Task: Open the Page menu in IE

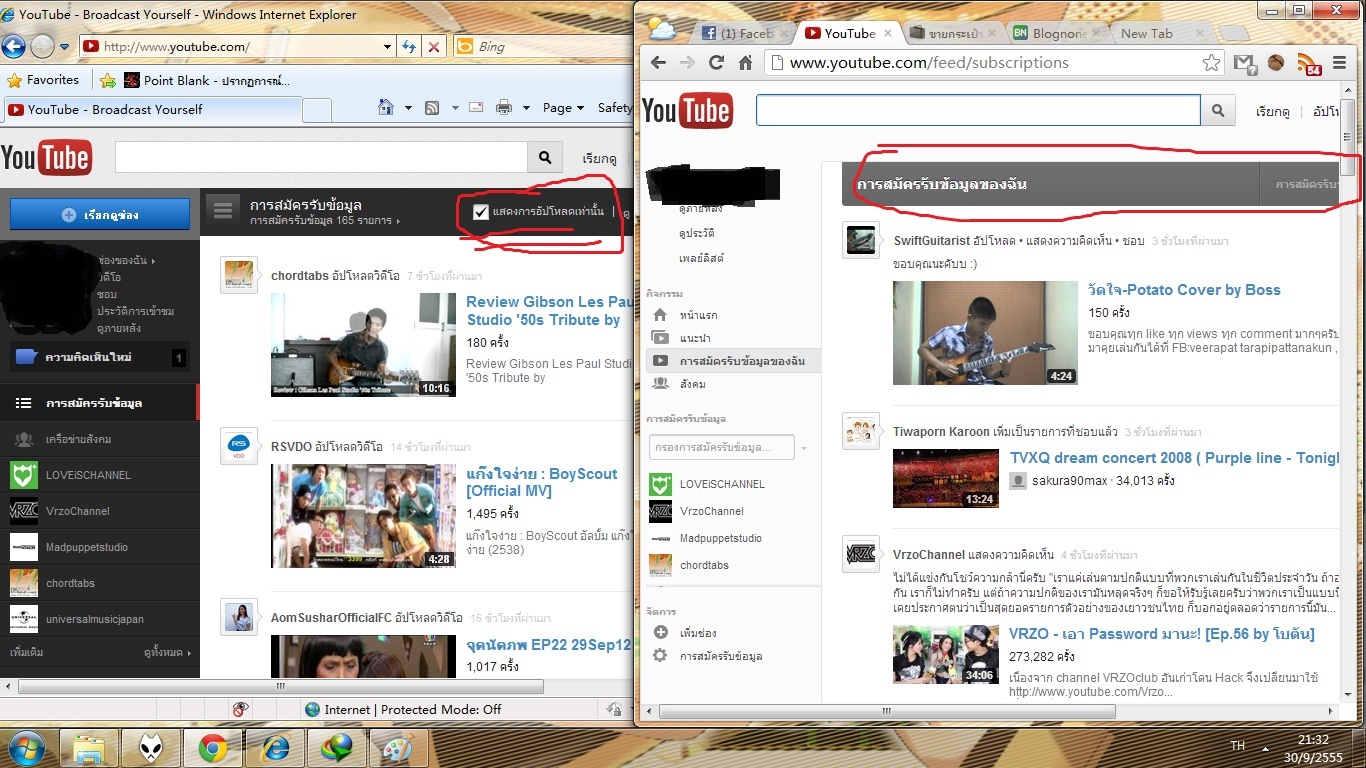Action: [563, 108]
